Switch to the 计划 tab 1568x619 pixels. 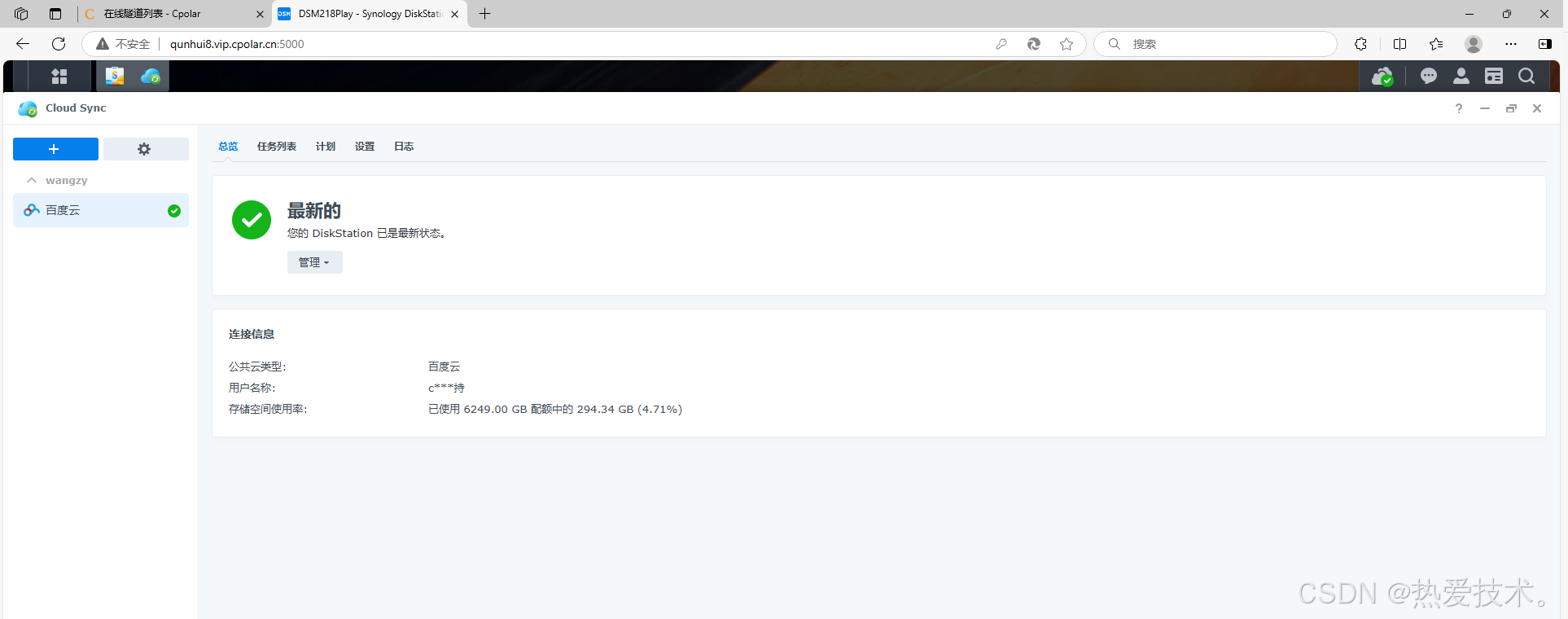point(326,147)
